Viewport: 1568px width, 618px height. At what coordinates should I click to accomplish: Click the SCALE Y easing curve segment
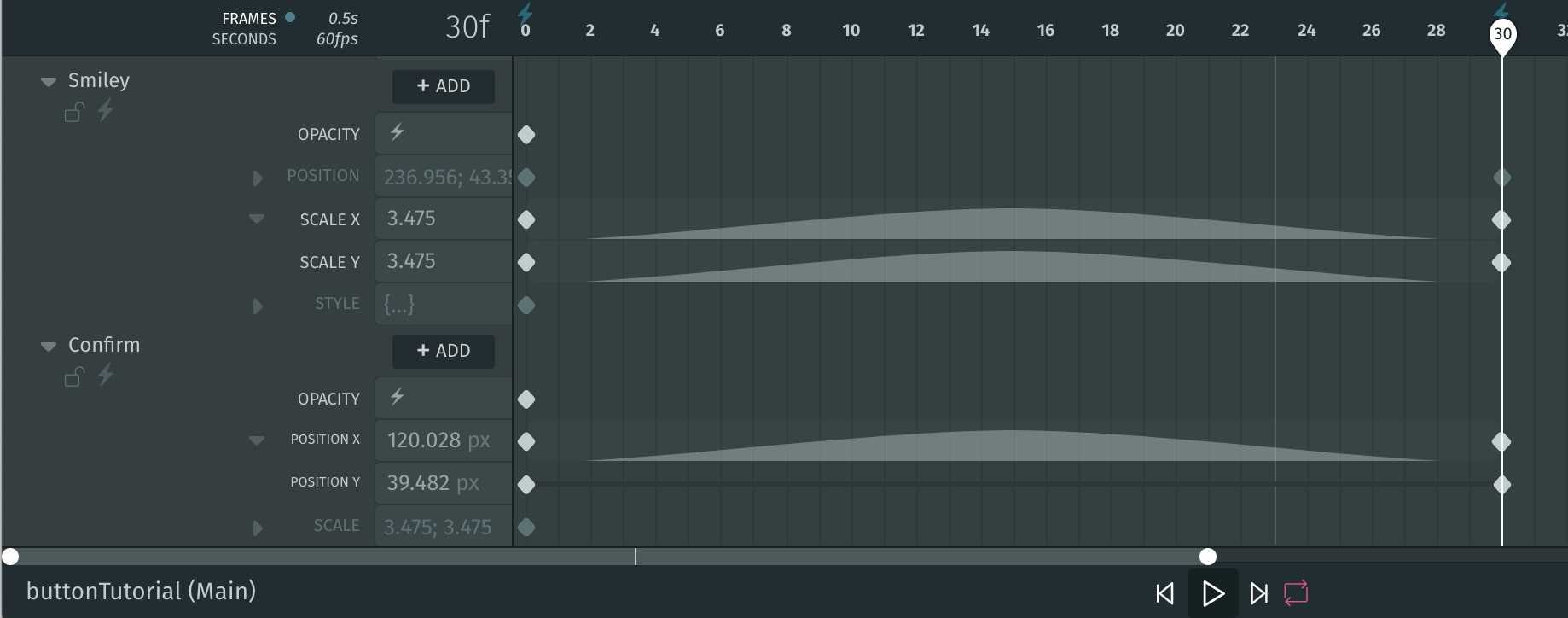pyautogui.click(x=1013, y=266)
